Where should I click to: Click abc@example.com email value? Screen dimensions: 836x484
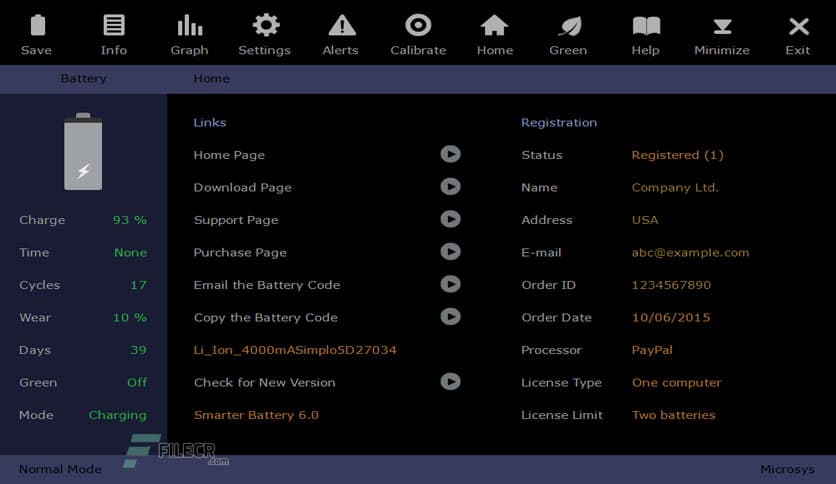coord(690,253)
